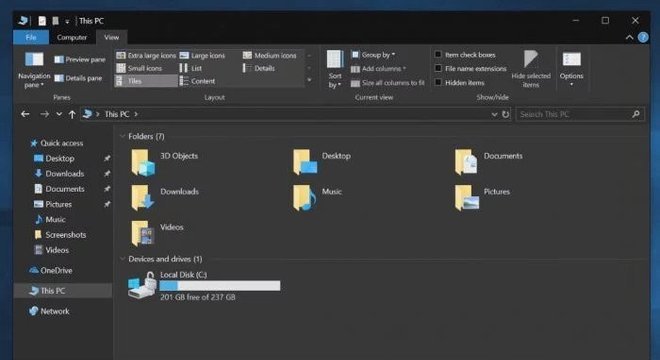Enable File name extensions
Screen dimensions: 660x360
[x=471, y=69]
